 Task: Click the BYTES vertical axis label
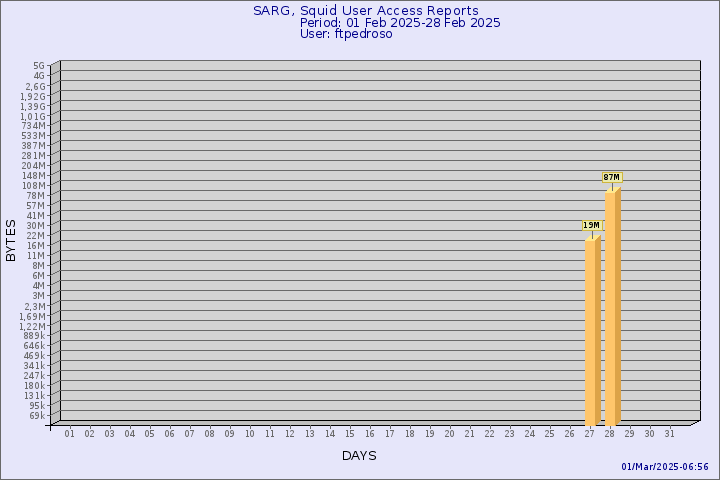(x=11, y=240)
